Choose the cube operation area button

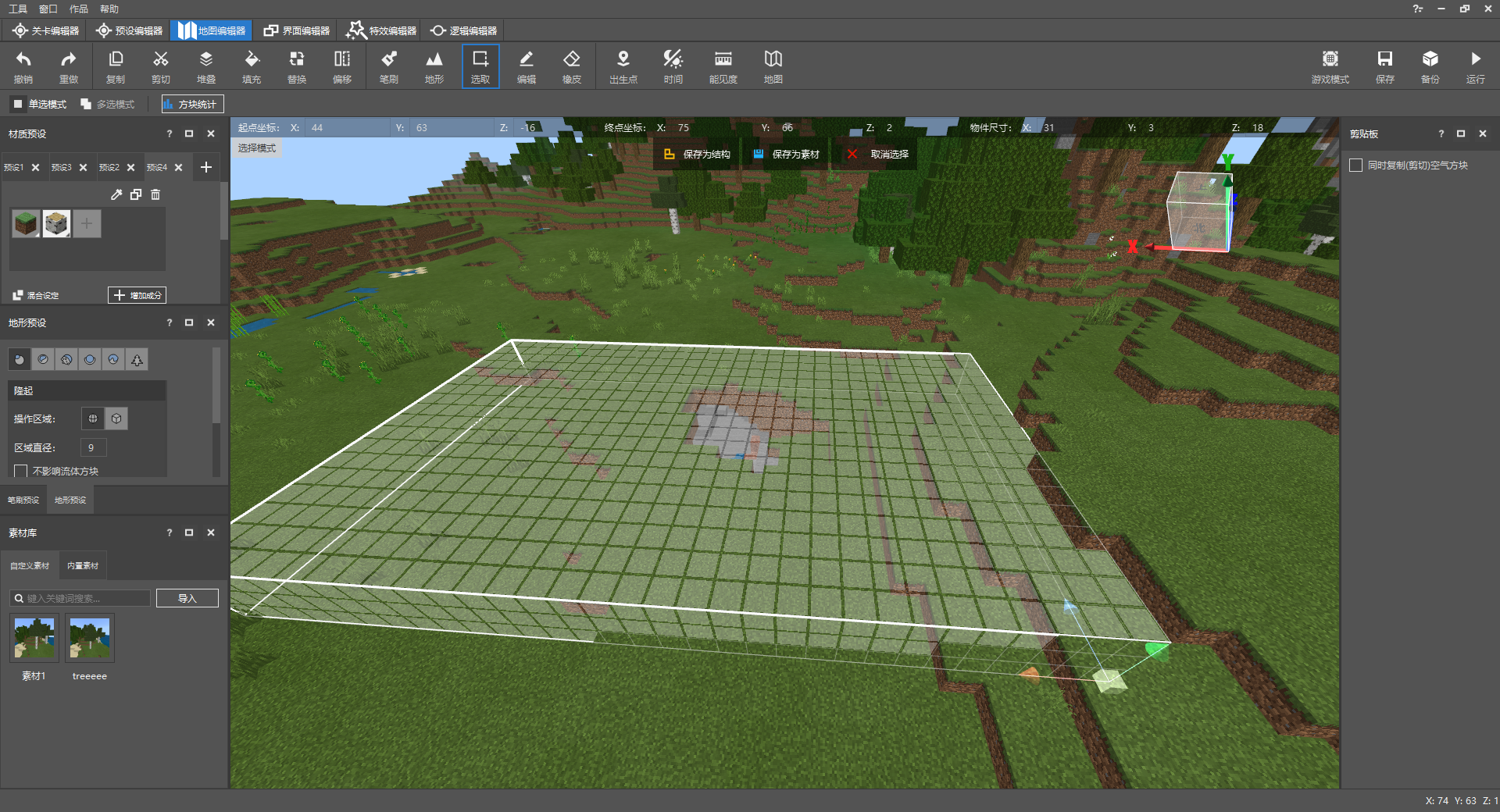(x=116, y=418)
